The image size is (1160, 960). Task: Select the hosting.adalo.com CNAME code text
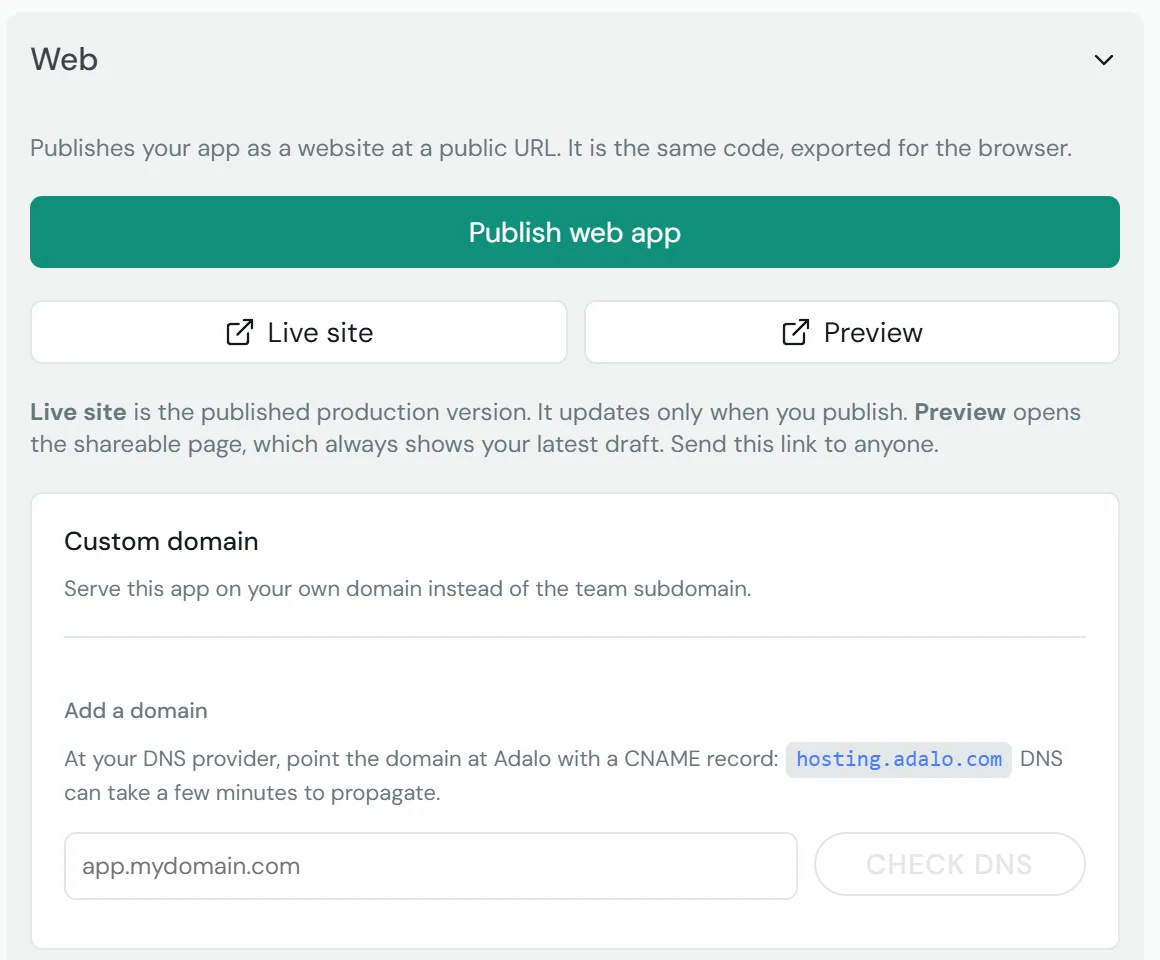pyautogui.click(x=899, y=760)
